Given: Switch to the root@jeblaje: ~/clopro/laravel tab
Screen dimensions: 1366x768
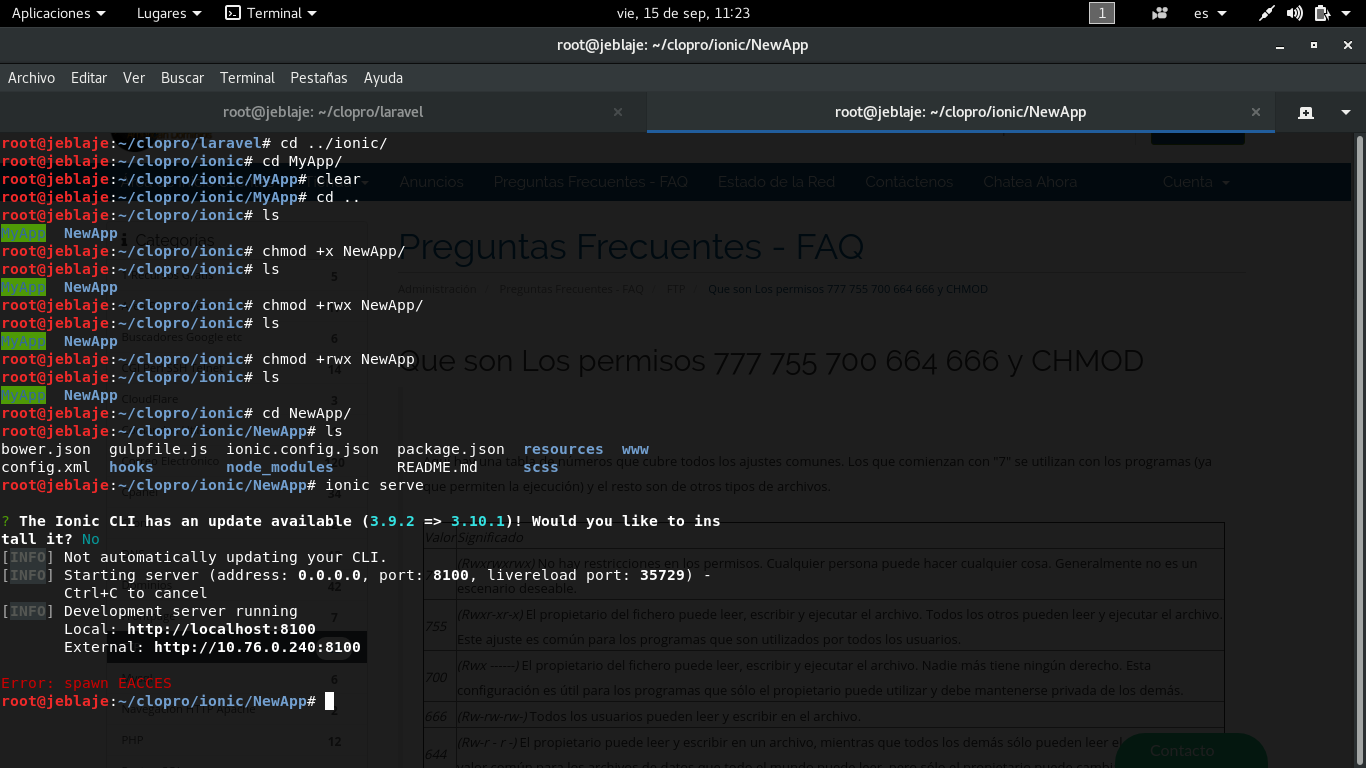Looking at the screenshot, I should (323, 112).
